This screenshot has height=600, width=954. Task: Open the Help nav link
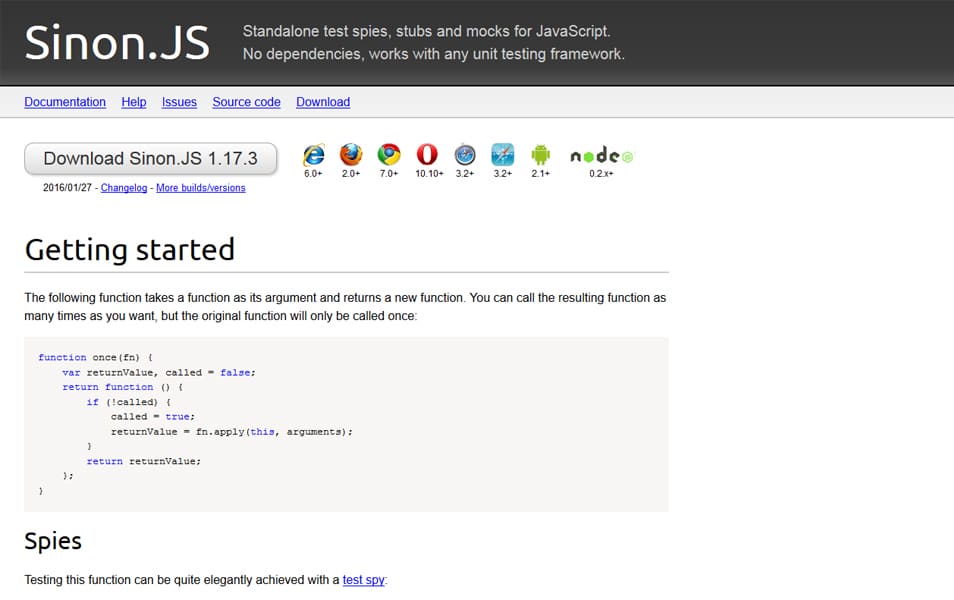(x=134, y=102)
